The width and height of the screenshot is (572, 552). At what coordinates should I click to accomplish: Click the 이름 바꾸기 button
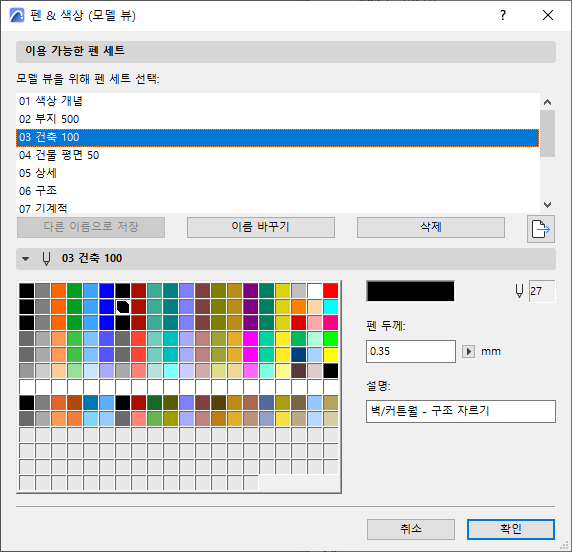pyautogui.click(x=261, y=227)
